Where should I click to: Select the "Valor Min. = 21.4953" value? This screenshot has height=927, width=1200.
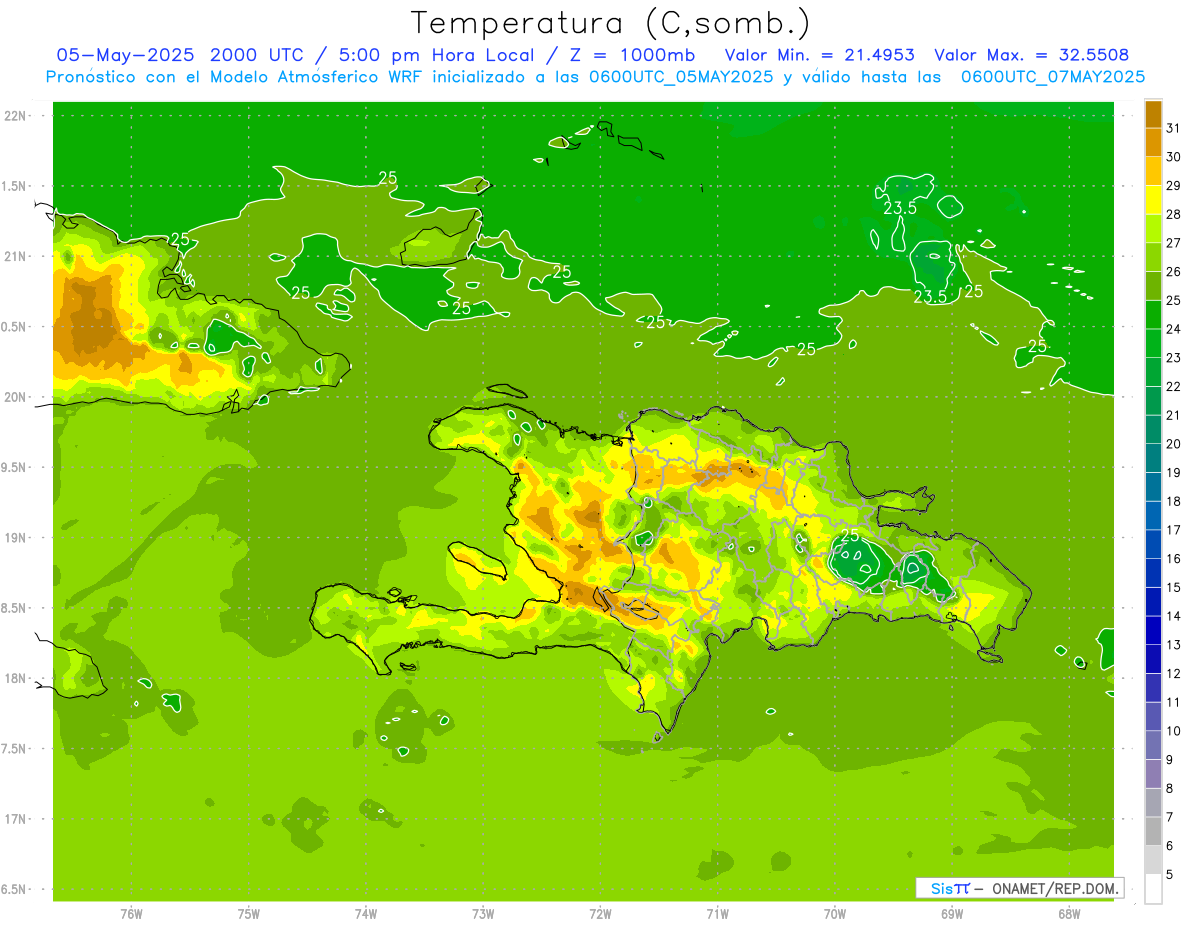pyautogui.click(x=819, y=55)
